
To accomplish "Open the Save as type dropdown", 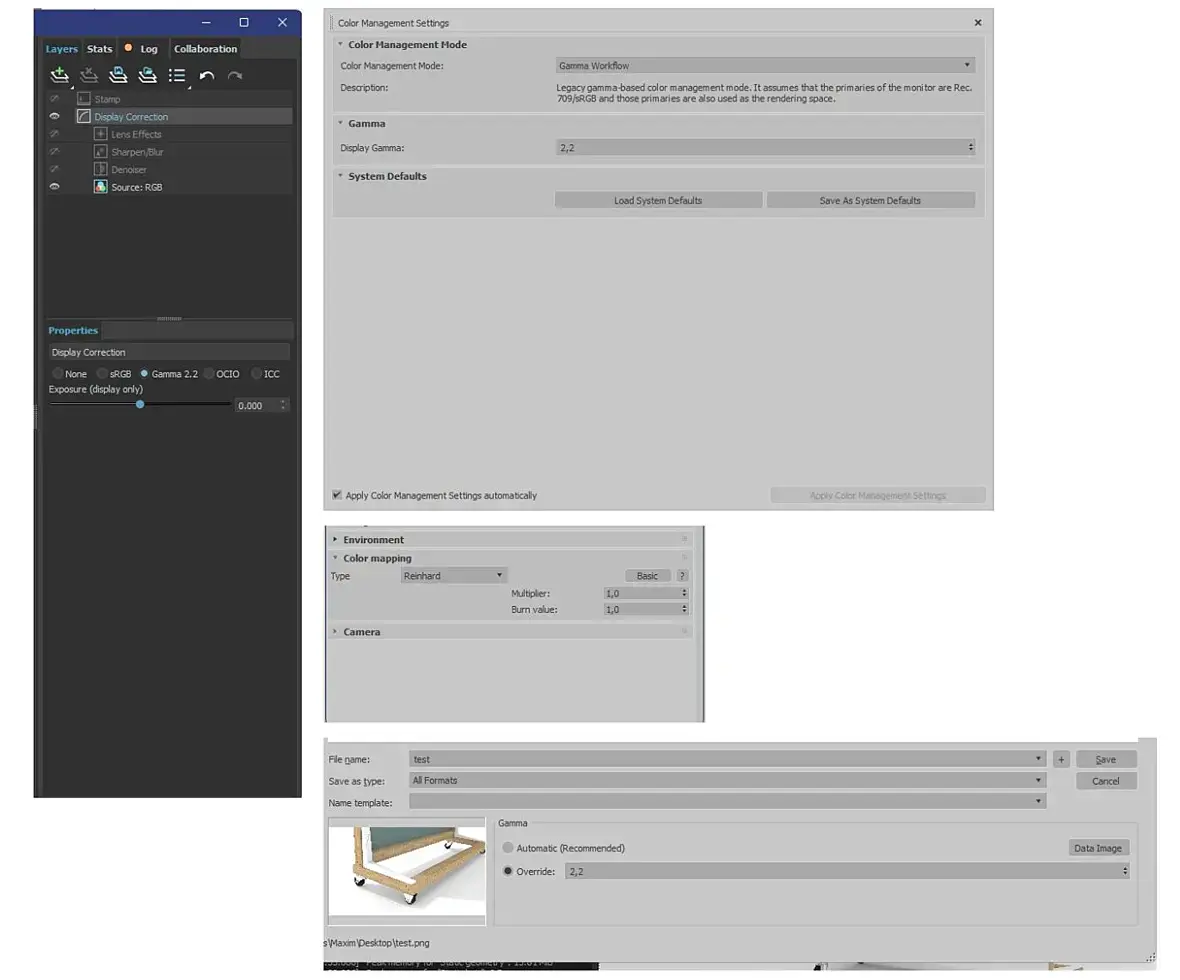I will 727,781.
